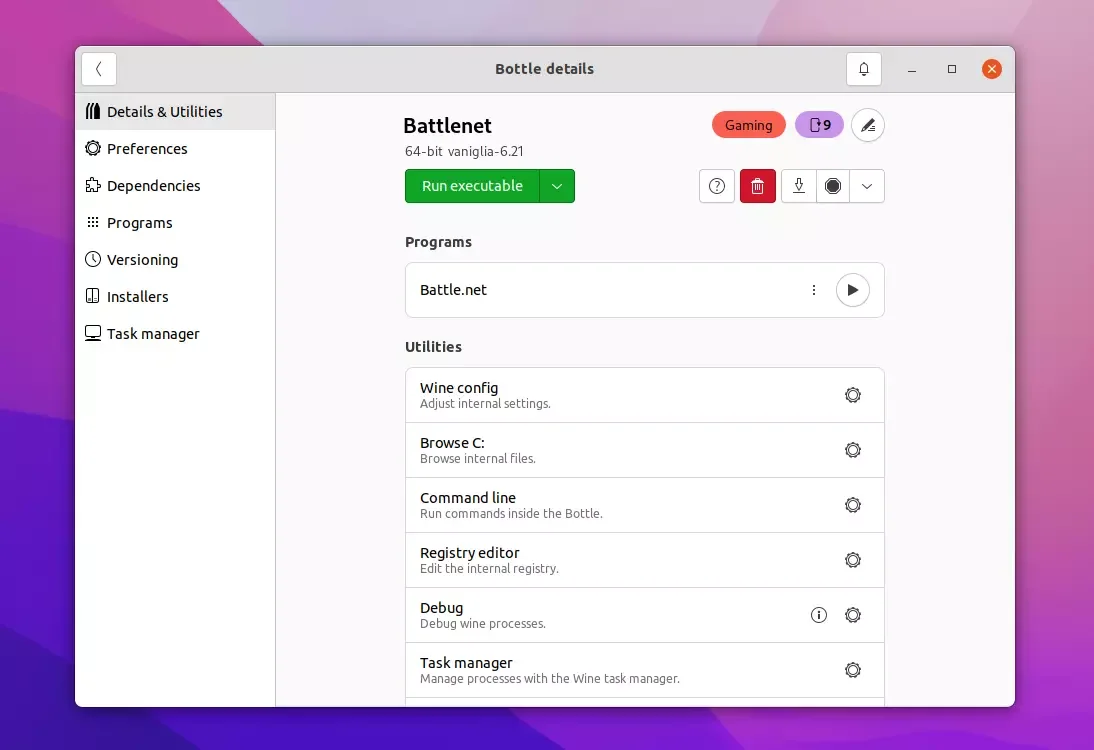Click the download arrow backup icon
The image size is (1094, 750).
pyautogui.click(x=799, y=186)
